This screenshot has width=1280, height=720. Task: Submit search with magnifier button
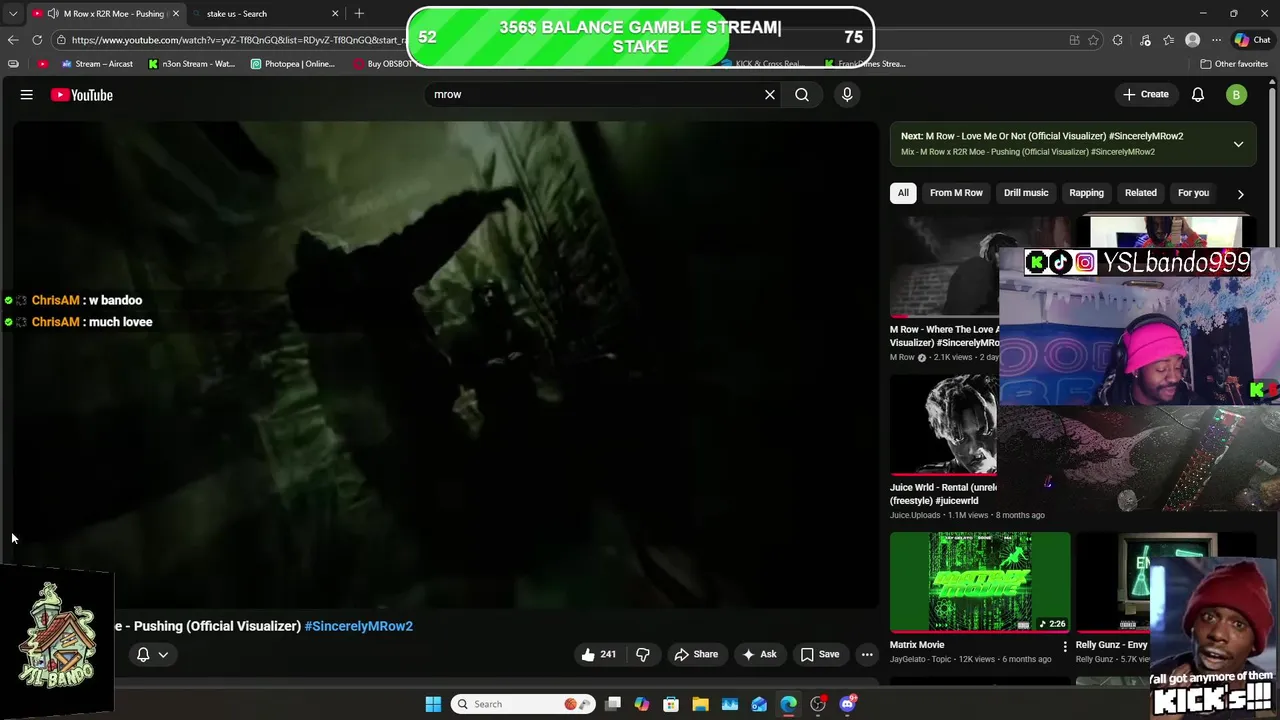802,95
